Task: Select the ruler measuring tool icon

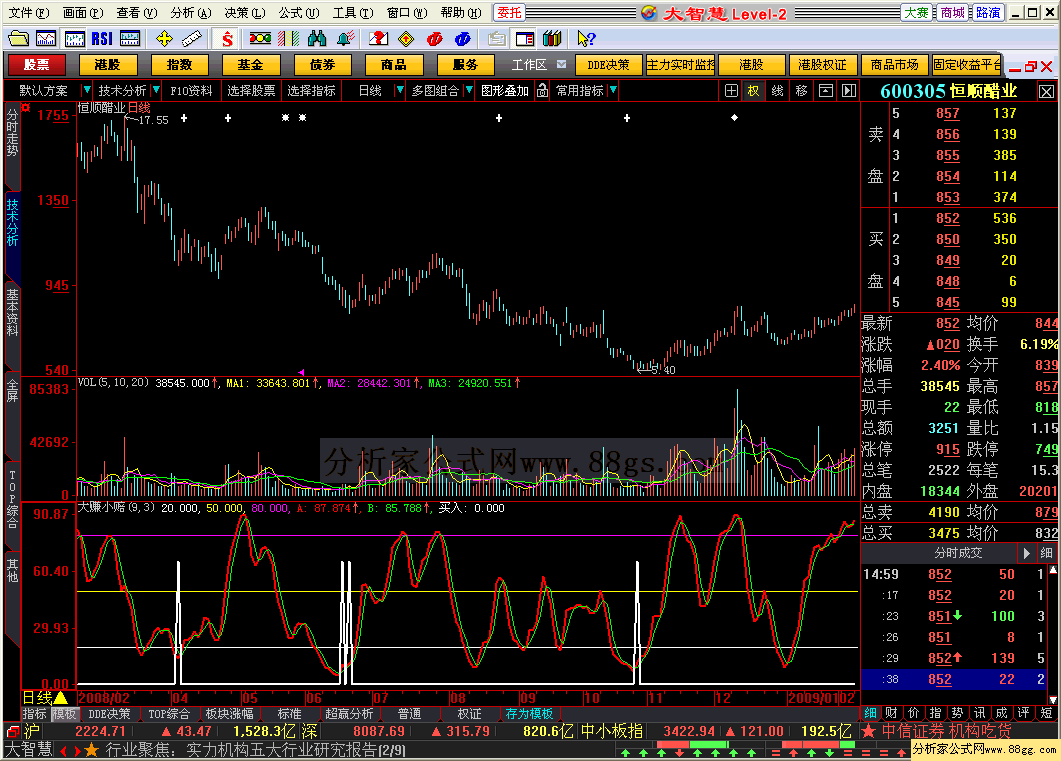Action: (x=191, y=39)
